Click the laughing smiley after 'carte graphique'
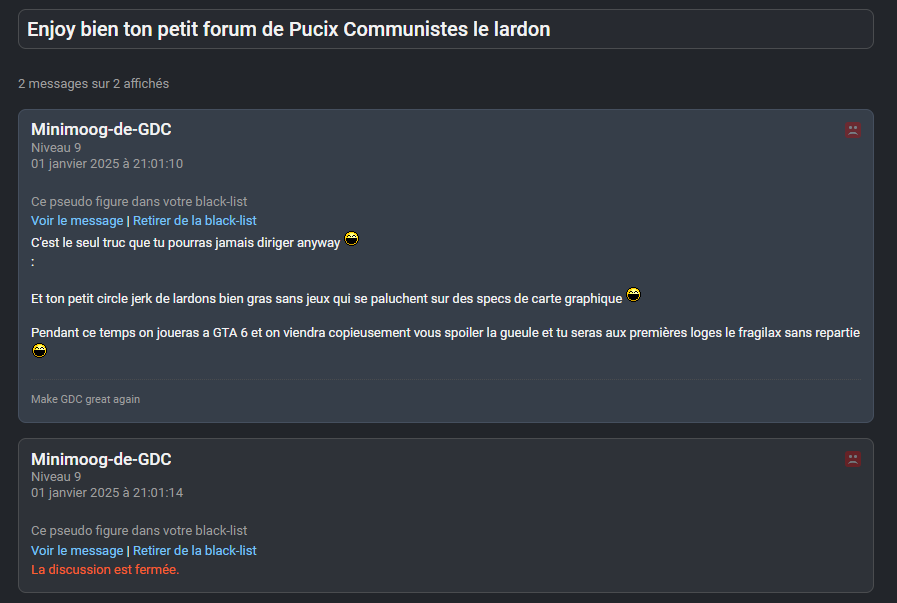Image resolution: width=897 pixels, height=603 pixels. [633, 295]
